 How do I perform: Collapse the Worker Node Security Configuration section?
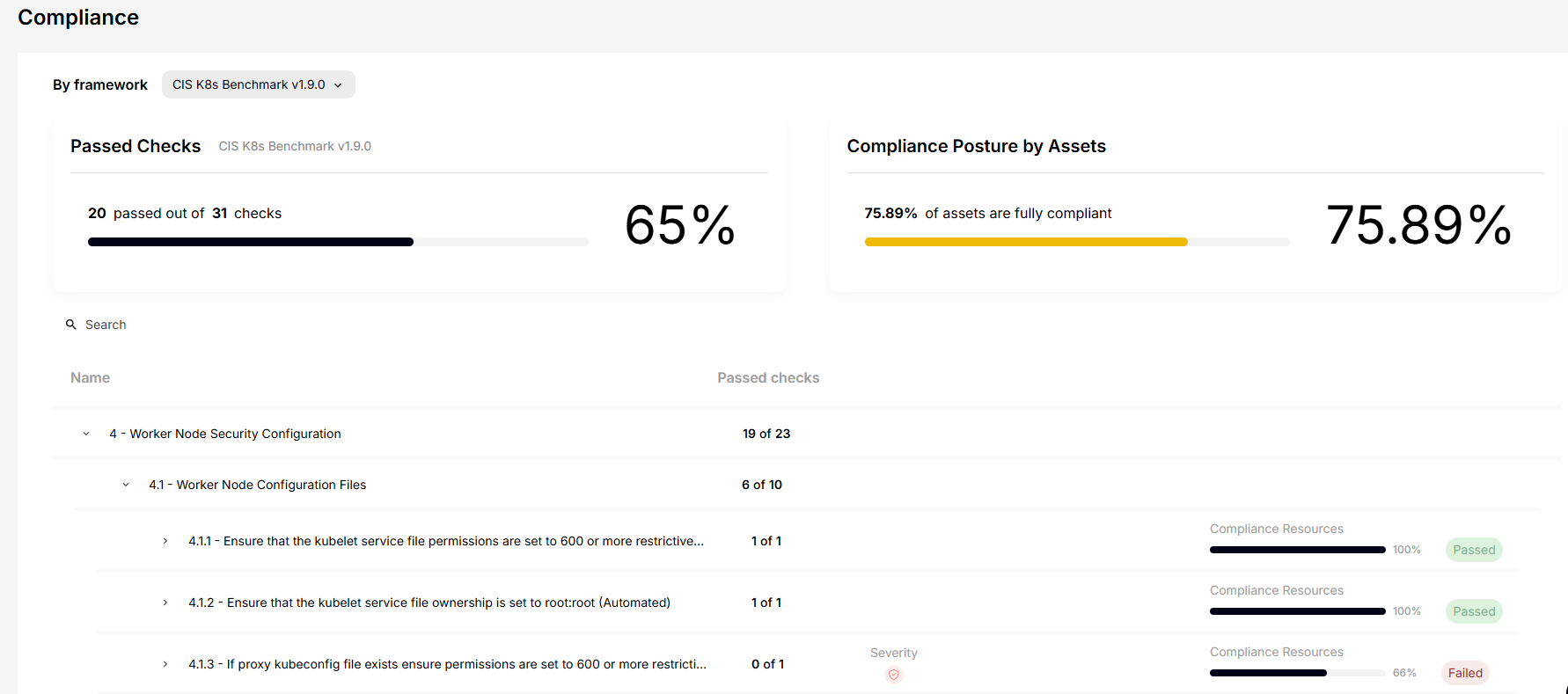point(86,434)
